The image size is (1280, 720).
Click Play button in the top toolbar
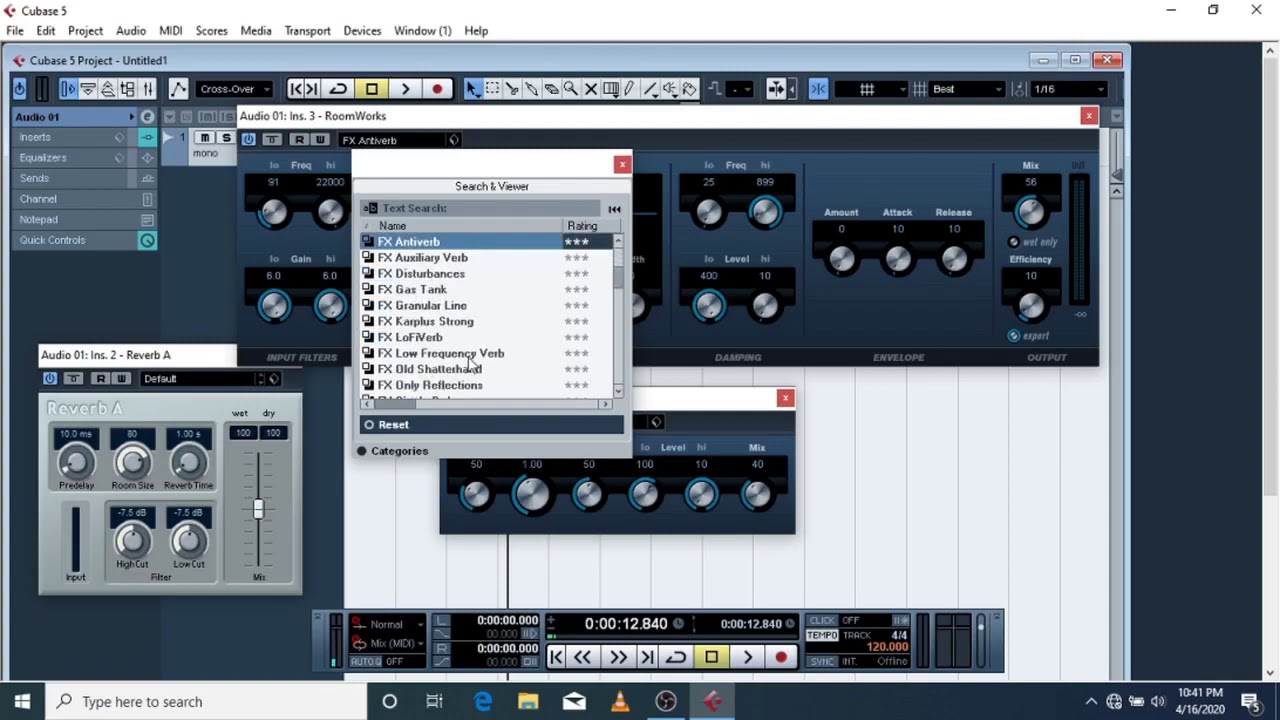coord(405,89)
